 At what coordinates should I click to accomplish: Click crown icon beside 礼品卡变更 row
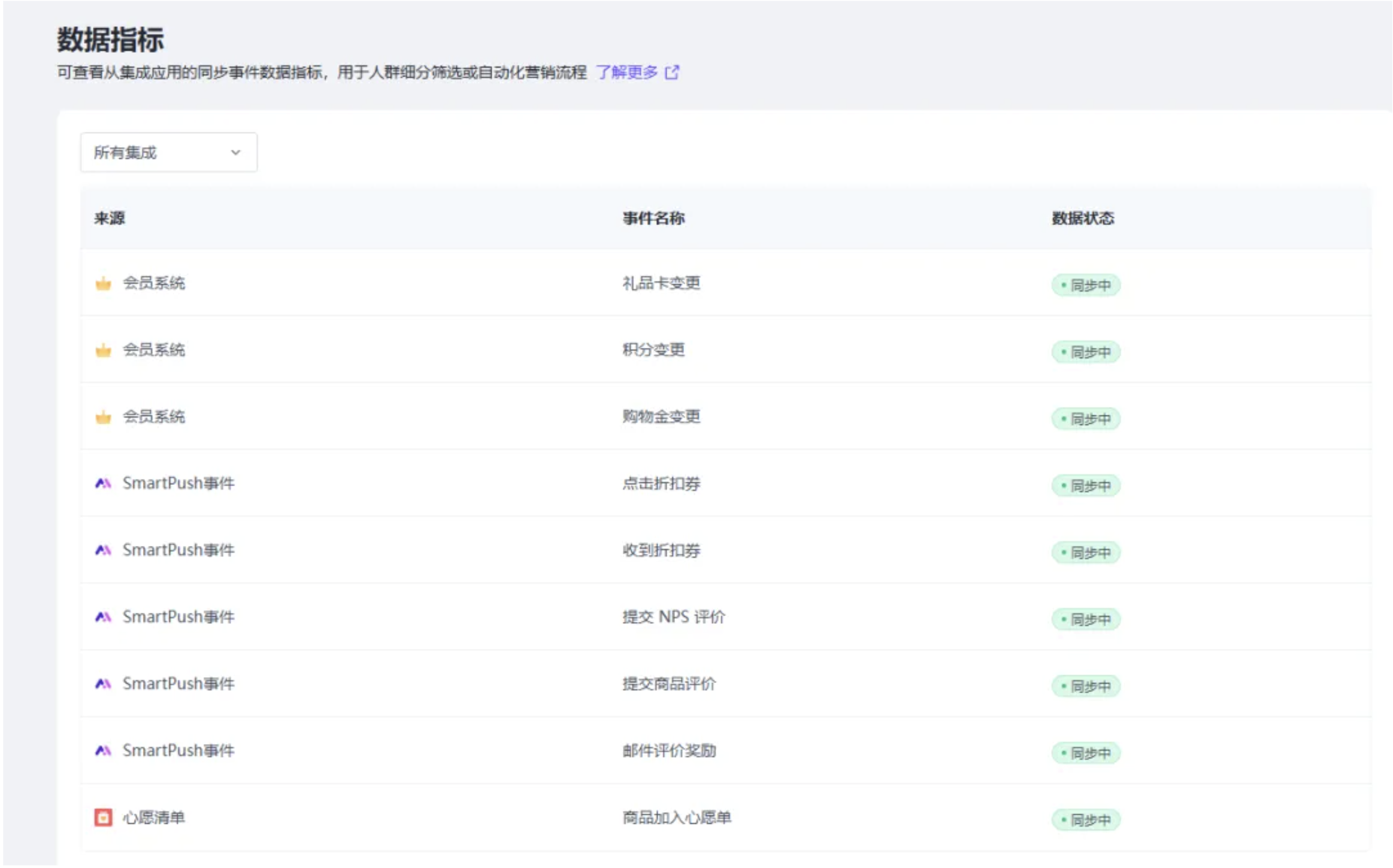tap(103, 284)
